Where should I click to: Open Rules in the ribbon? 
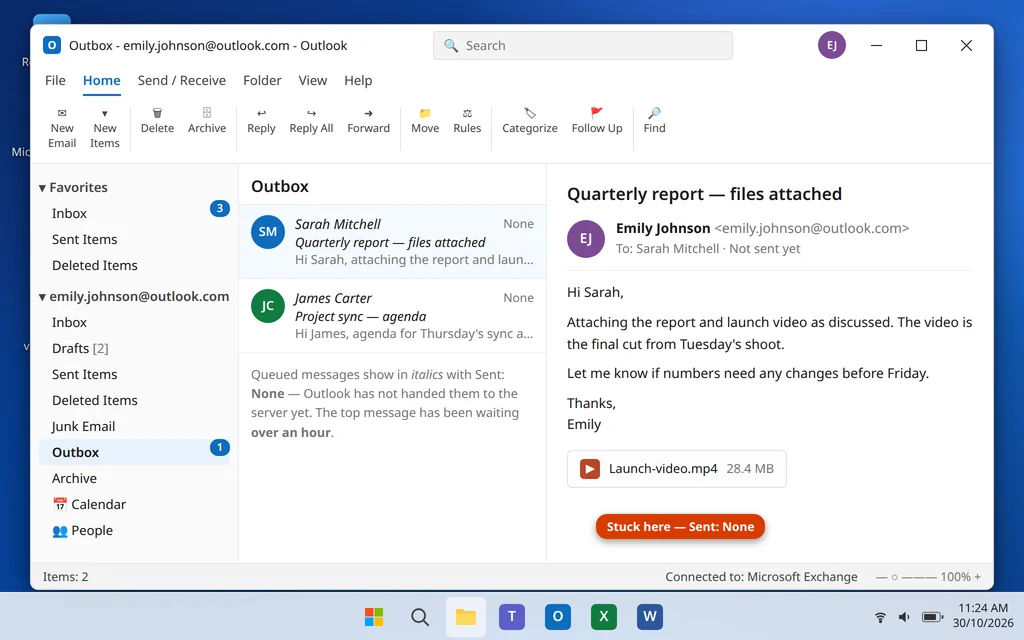click(x=467, y=121)
